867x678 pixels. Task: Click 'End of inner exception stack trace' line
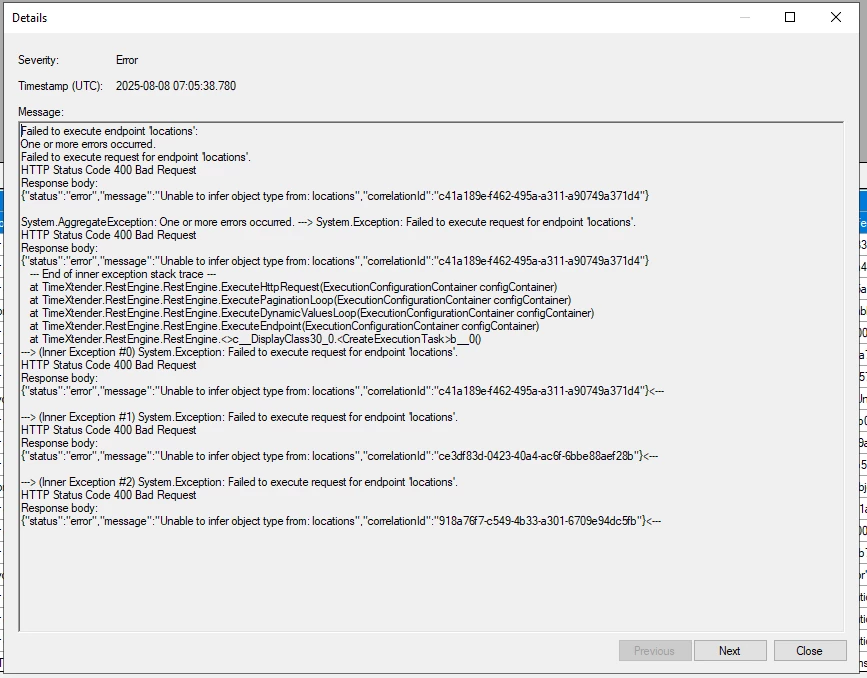pyautogui.click(x=123, y=274)
